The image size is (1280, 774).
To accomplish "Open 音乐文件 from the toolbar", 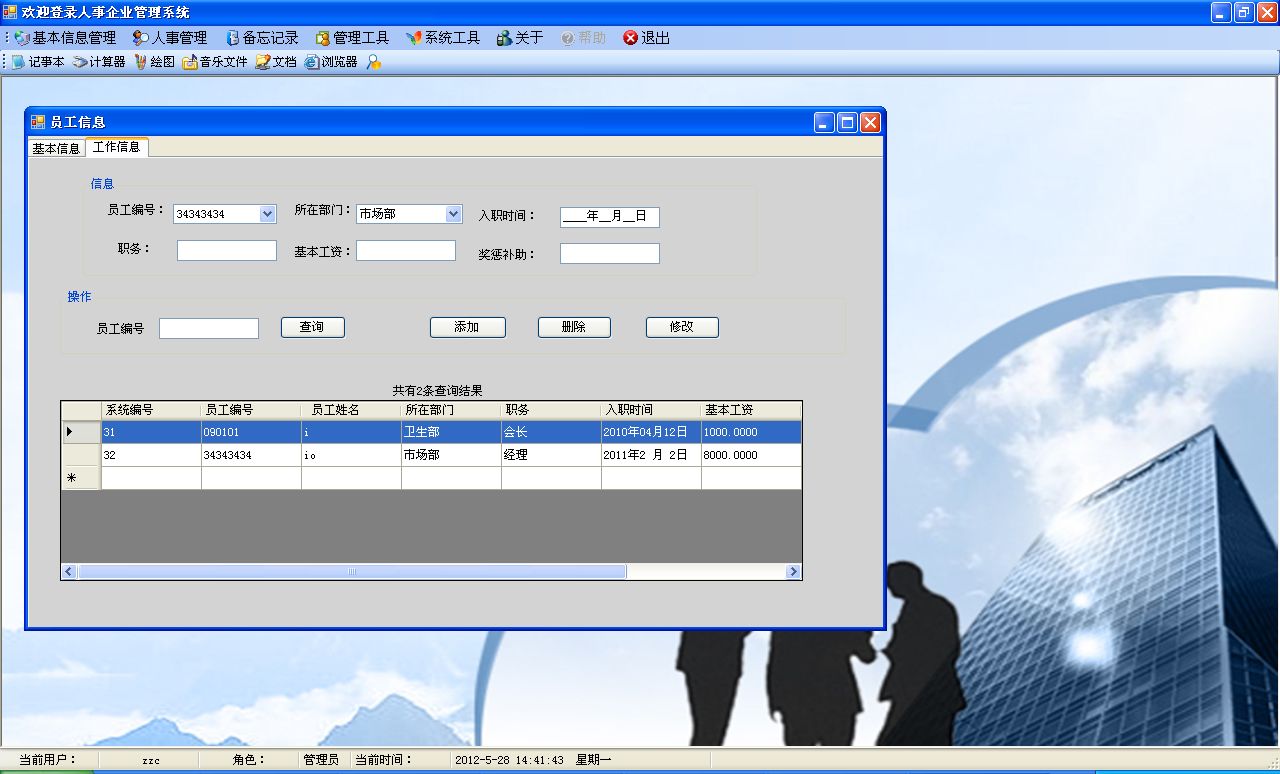I will tap(215, 62).
